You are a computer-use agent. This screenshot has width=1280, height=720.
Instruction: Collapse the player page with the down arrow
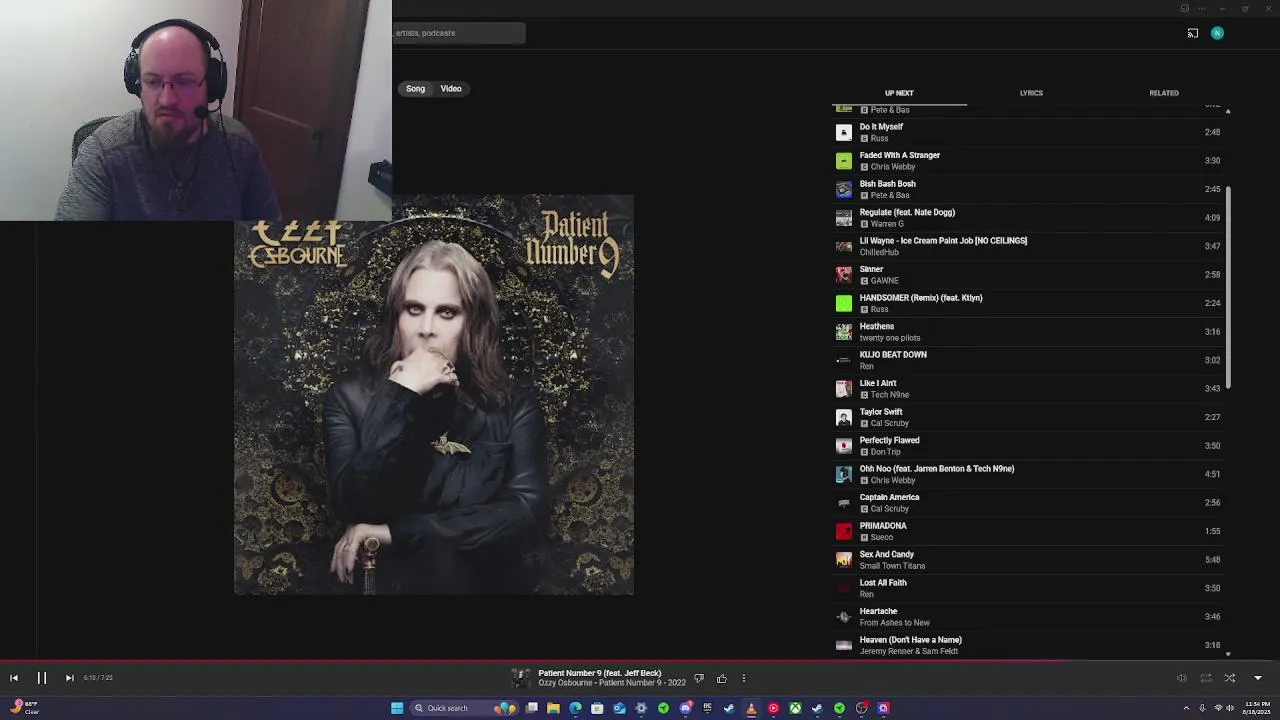[1258, 678]
